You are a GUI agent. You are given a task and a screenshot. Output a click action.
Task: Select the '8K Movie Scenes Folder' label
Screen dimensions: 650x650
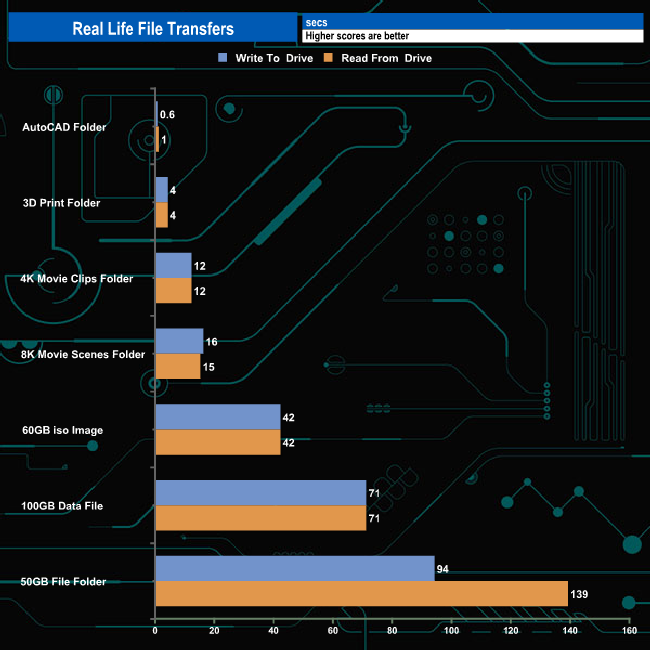(x=83, y=354)
